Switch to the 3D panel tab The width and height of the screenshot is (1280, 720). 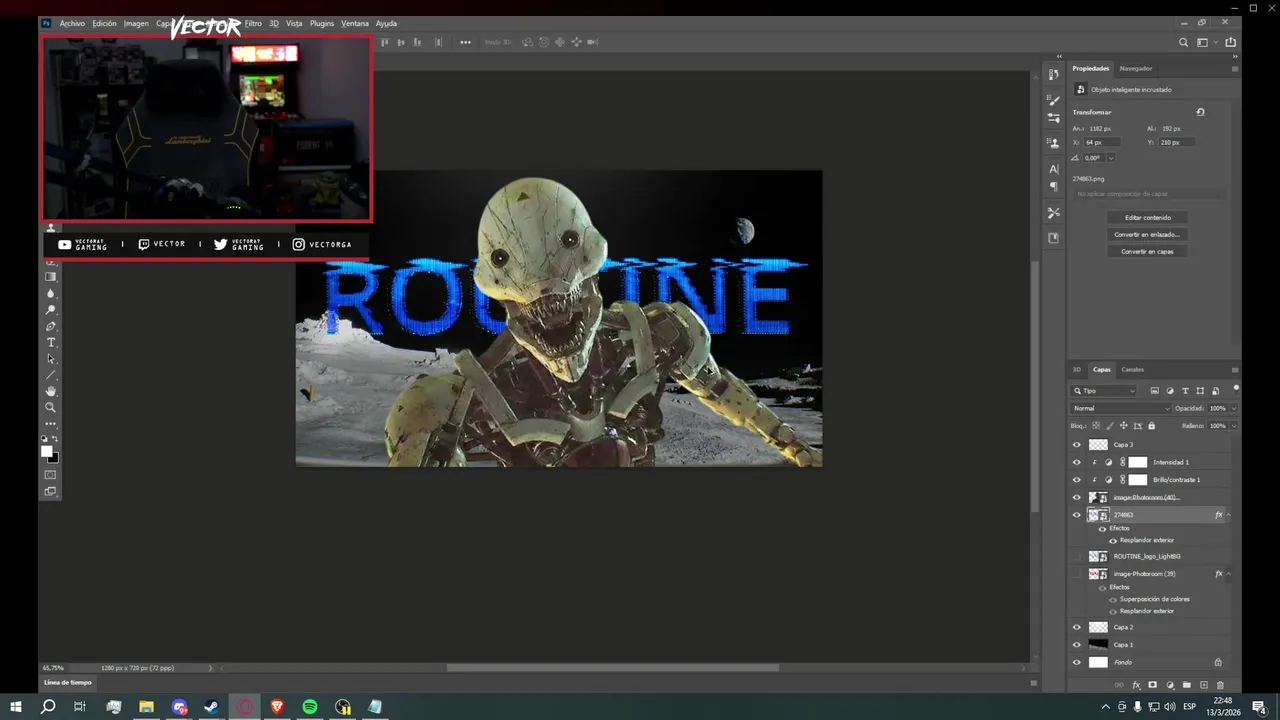click(x=1077, y=369)
